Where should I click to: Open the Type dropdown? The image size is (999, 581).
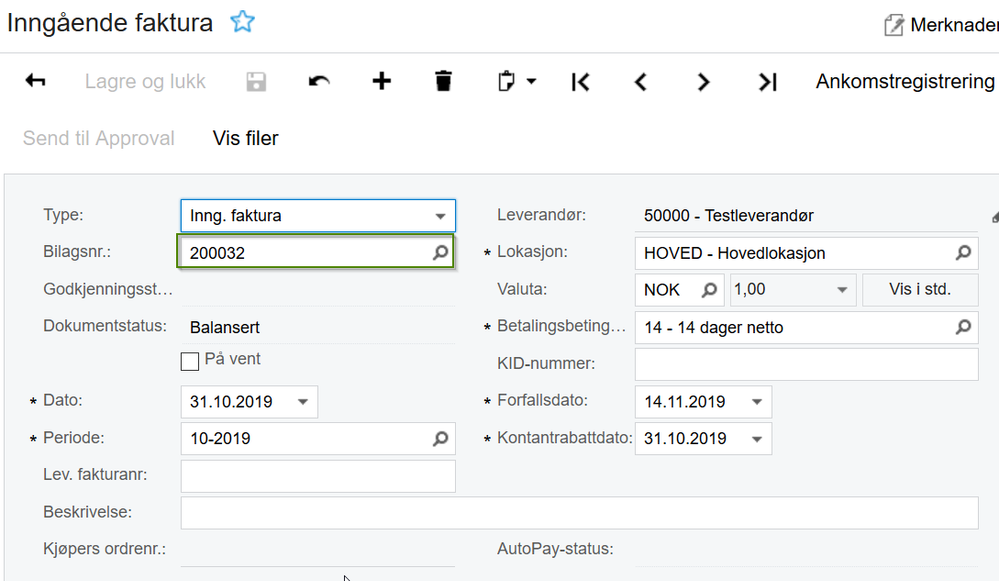tap(440, 216)
